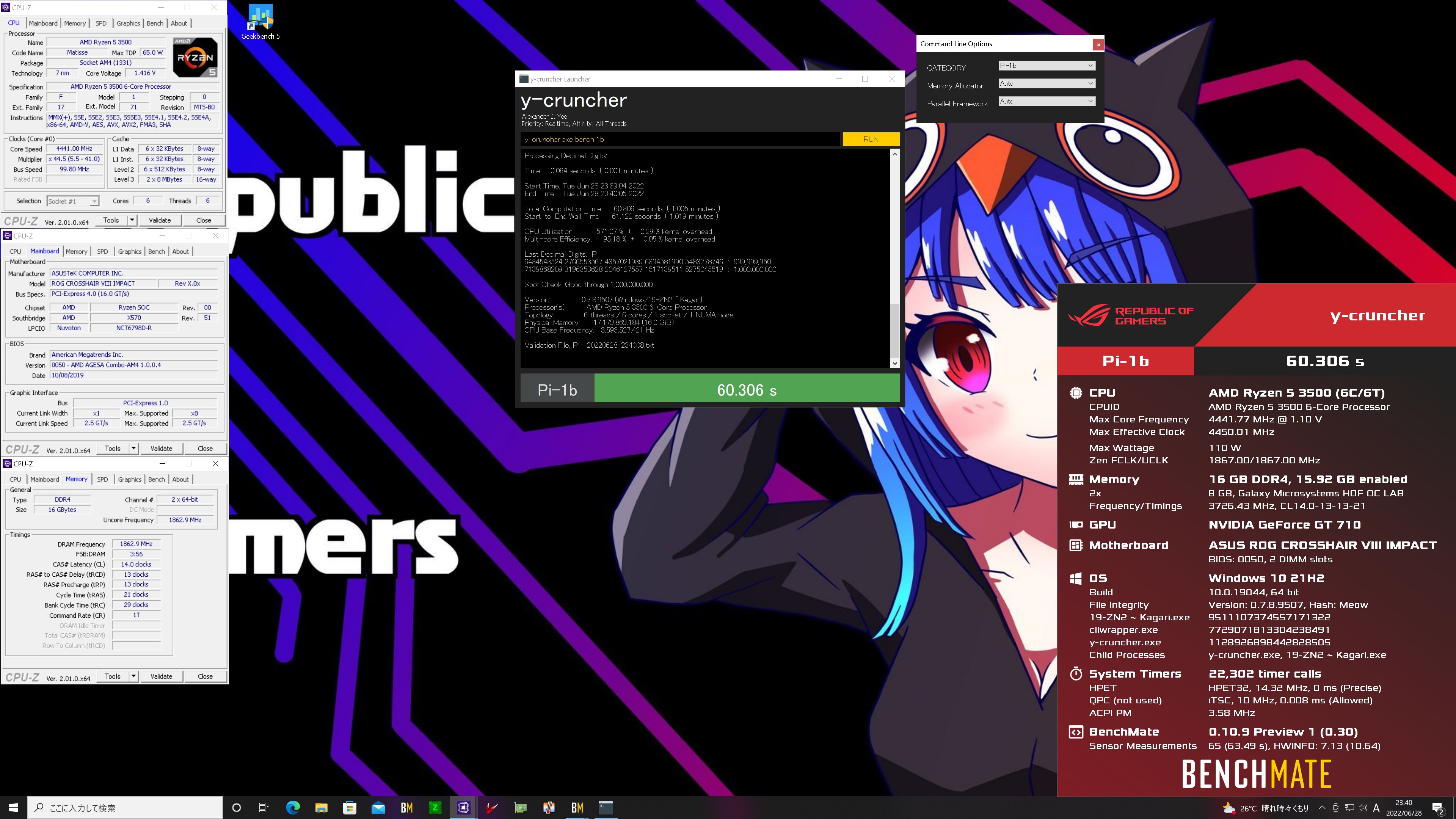Close the Command Line Options dialog
The image size is (1456, 819).
[1098, 44]
